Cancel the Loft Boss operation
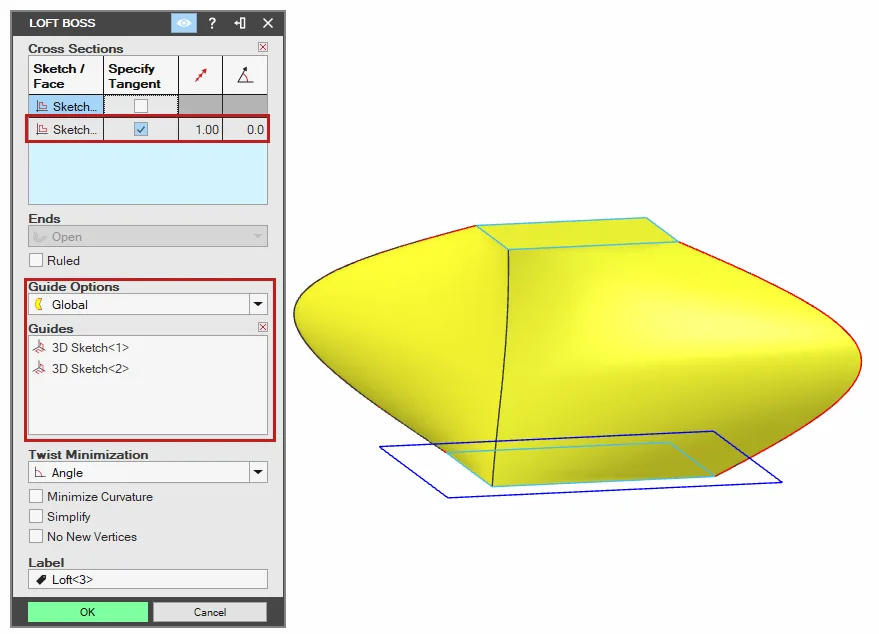The width and height of the screenshot is (879, 634). pos(210,612)
